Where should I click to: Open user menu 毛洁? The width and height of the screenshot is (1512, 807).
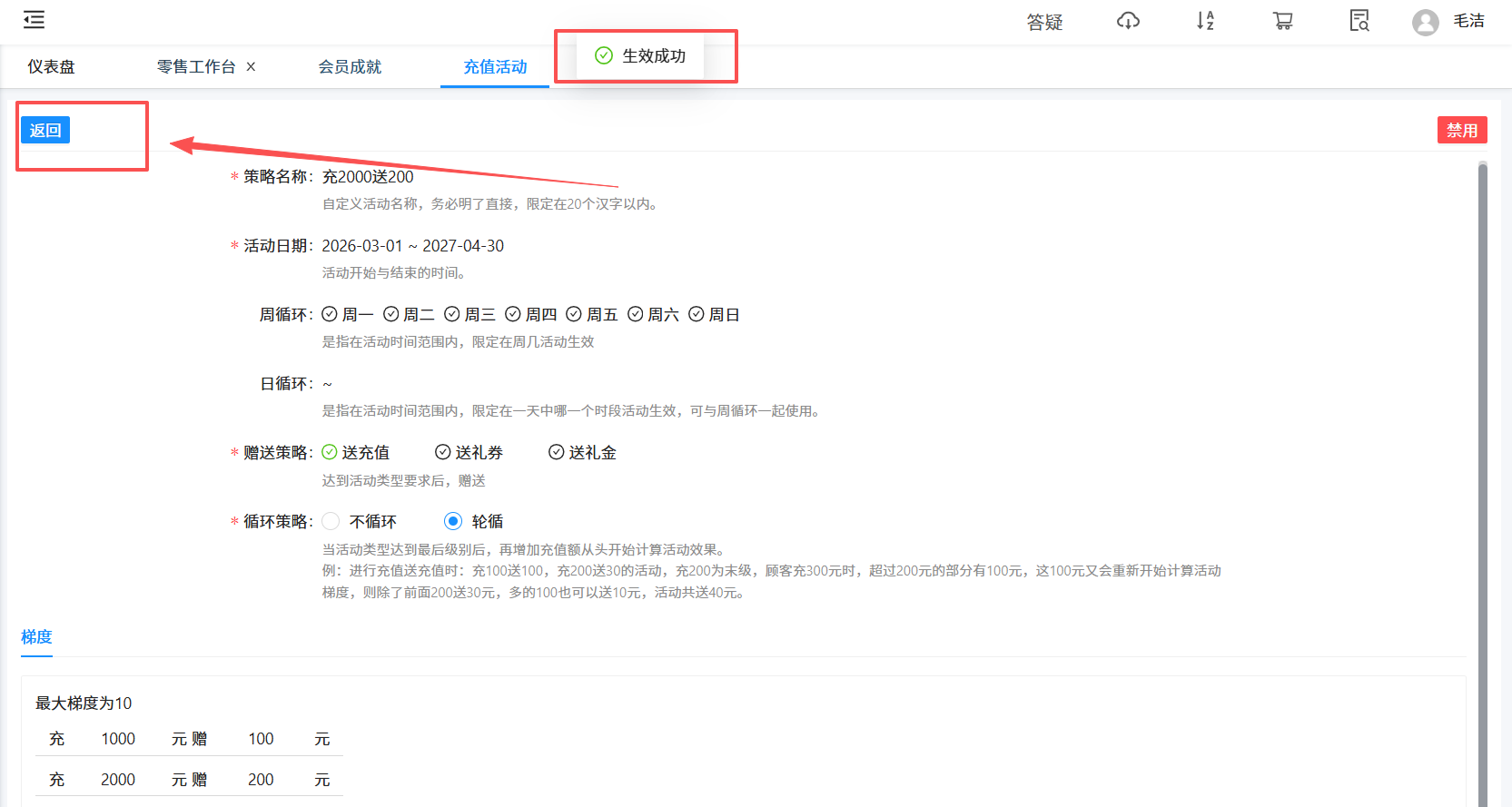1468,21
